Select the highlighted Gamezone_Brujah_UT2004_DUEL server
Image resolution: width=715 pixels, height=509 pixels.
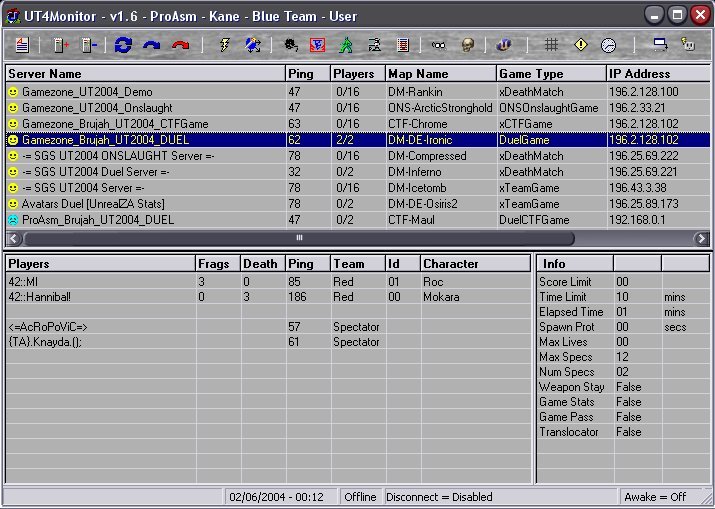358,140
